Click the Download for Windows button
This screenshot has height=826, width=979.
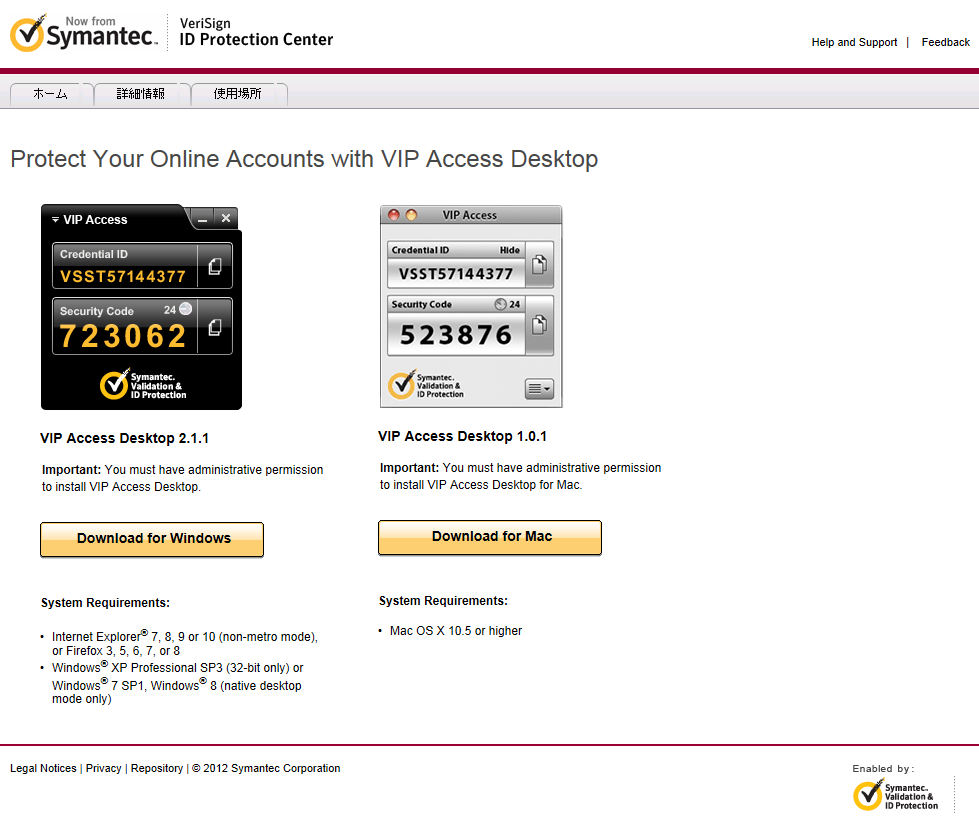coord(152,539)
